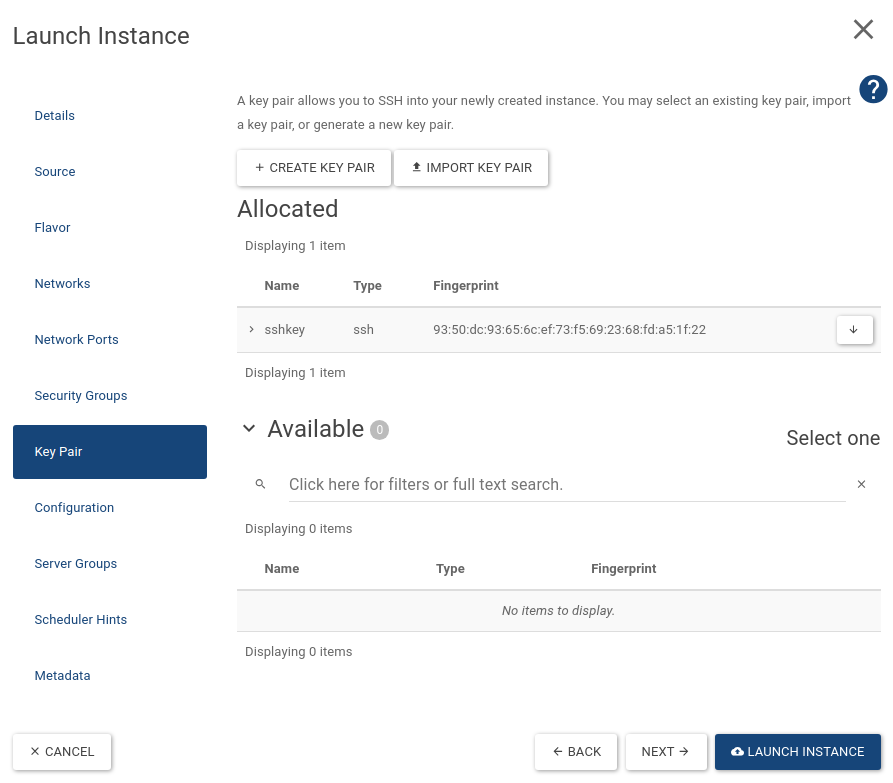Collapse the Available section
Screen dimensions: 893x783
point(249,429)
